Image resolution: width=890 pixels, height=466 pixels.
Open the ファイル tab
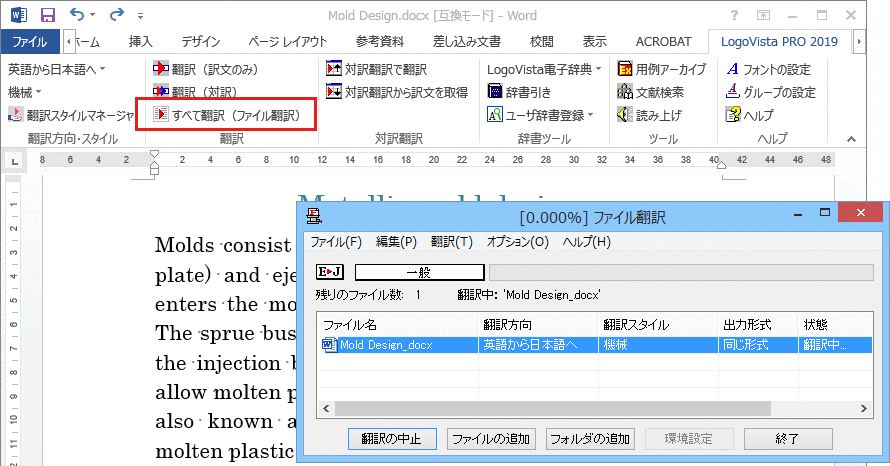30,41
